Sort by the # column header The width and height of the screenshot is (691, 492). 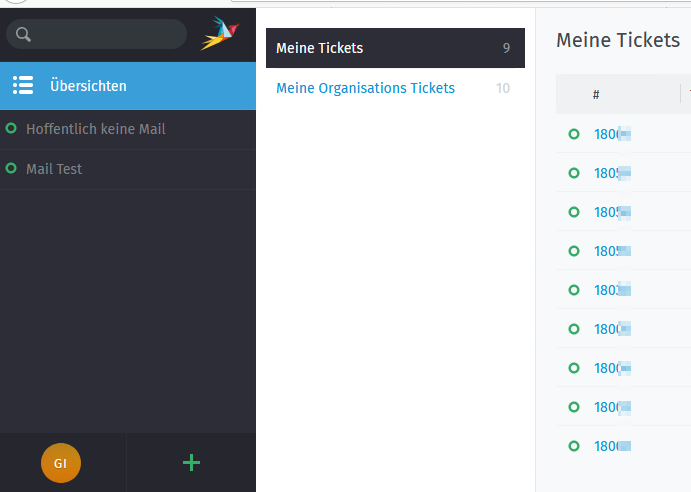[x=596, y=94]
